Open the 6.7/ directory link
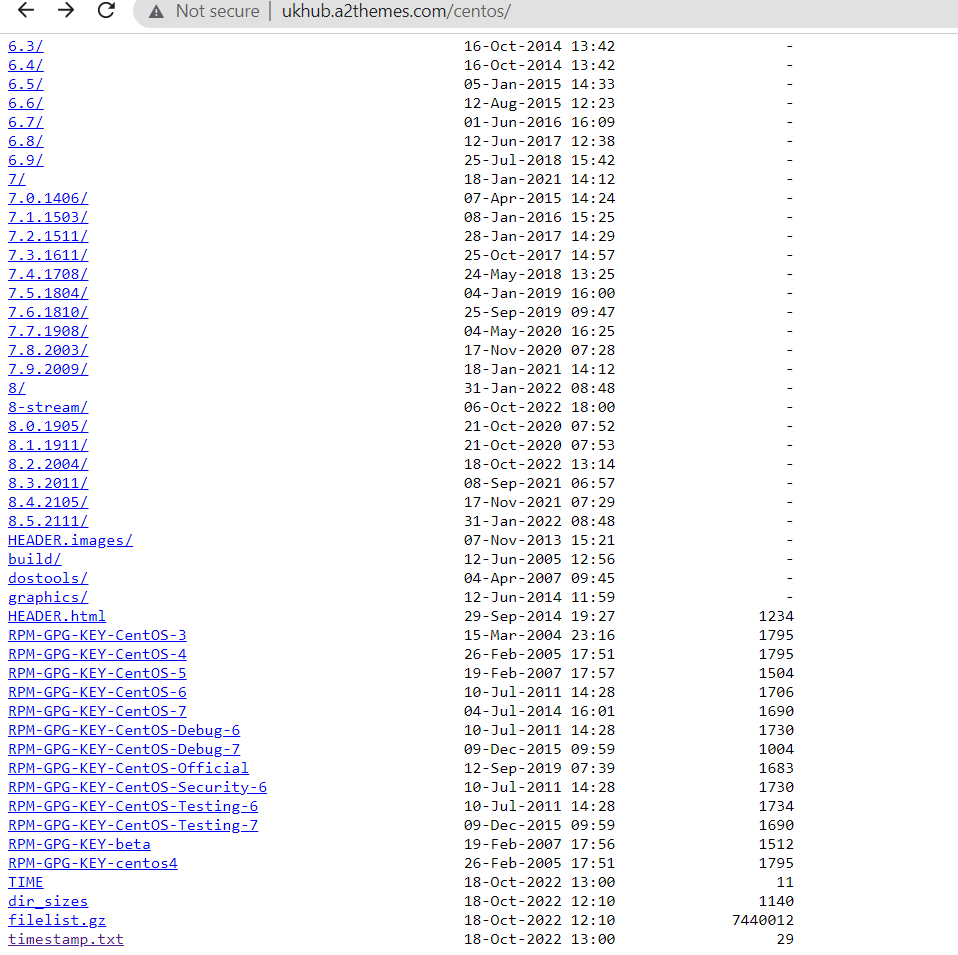The height and width of the screenshot is (955, 958). (26, 122)
